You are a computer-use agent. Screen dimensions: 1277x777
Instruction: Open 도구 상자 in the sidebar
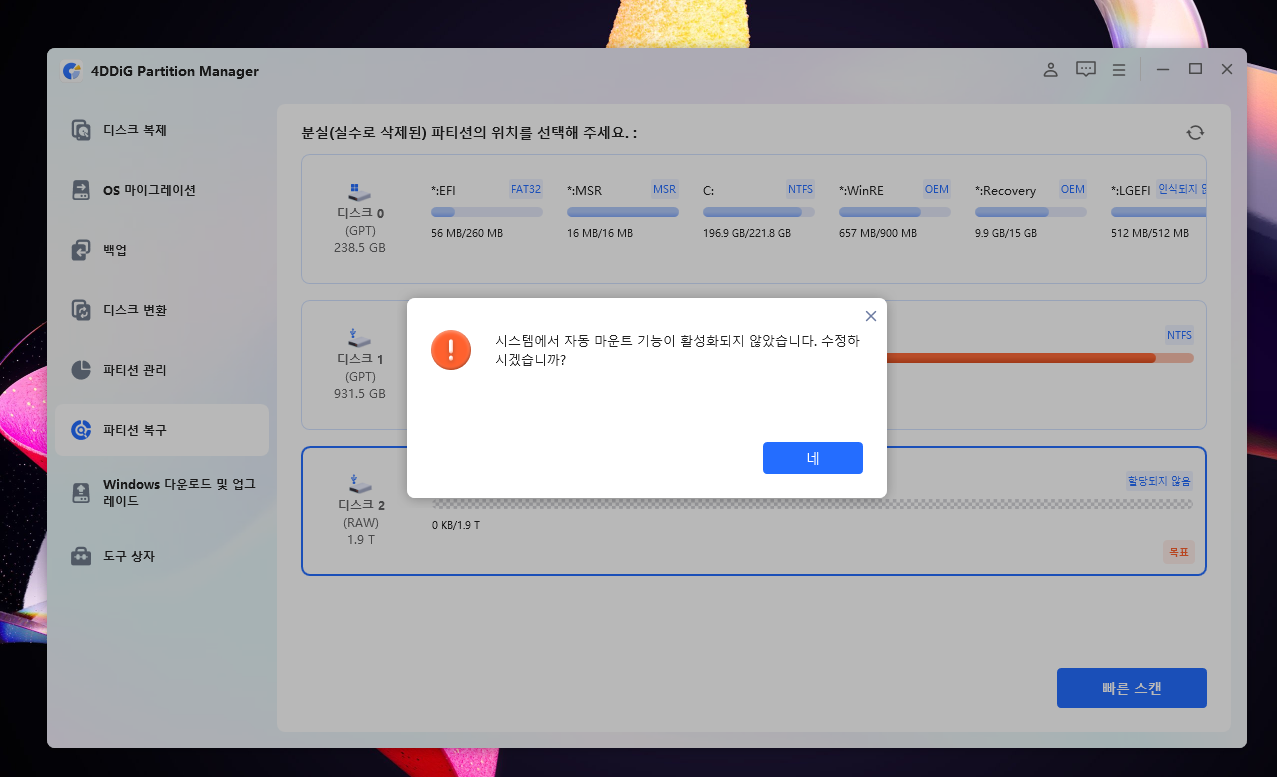pos(162,556)
